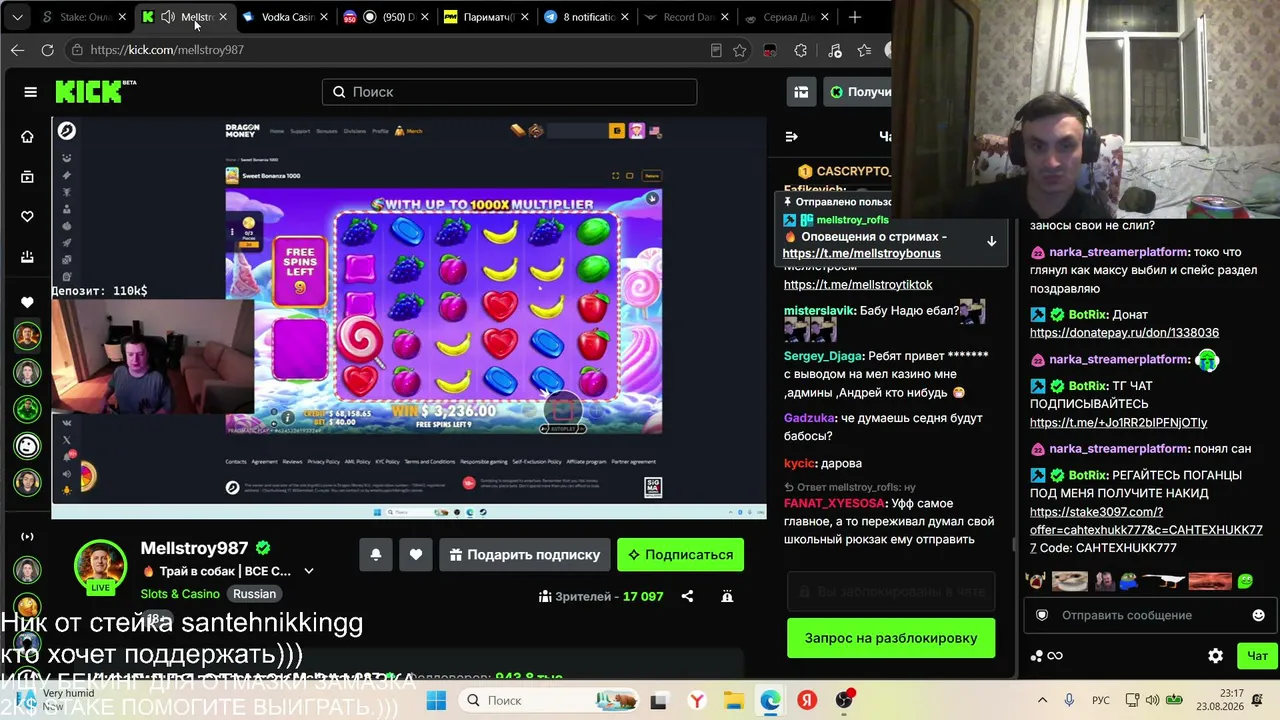
Task: Switch to the 8 notifications Telegram tab
Action: pos(584,17)
